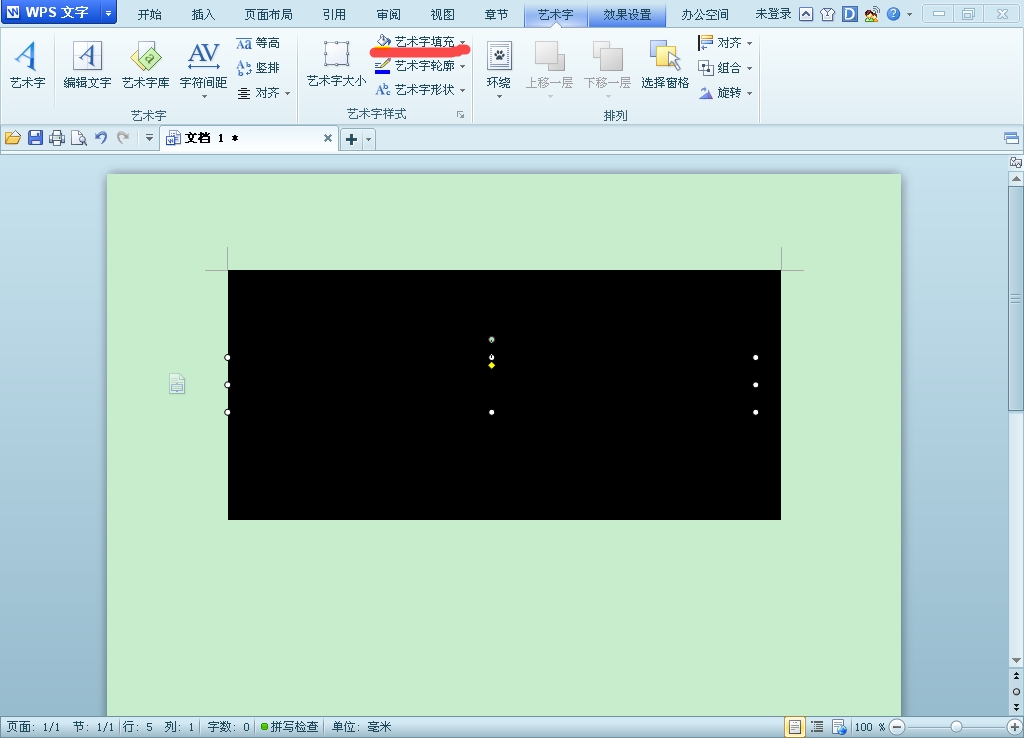Undo last action with undo arrow

pos(101,138)
